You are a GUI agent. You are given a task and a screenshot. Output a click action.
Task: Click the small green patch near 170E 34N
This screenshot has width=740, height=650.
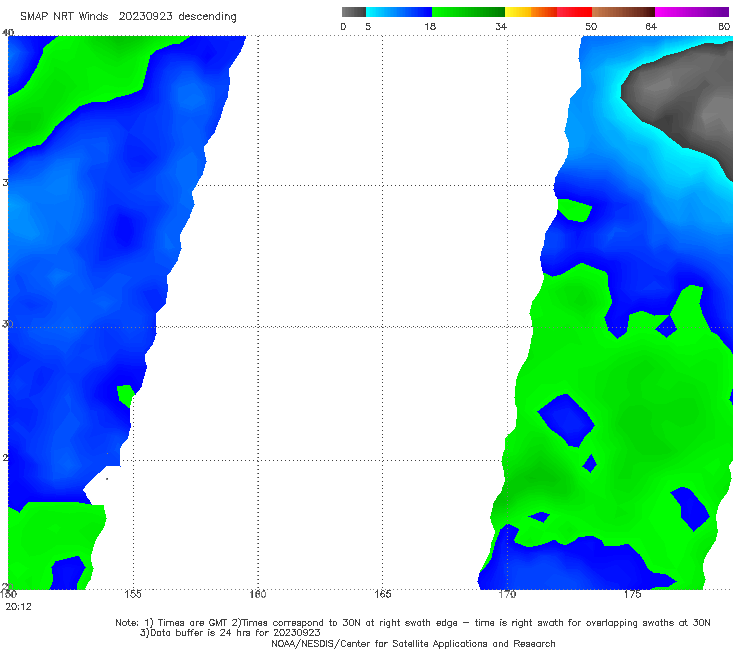click(573, 210)
